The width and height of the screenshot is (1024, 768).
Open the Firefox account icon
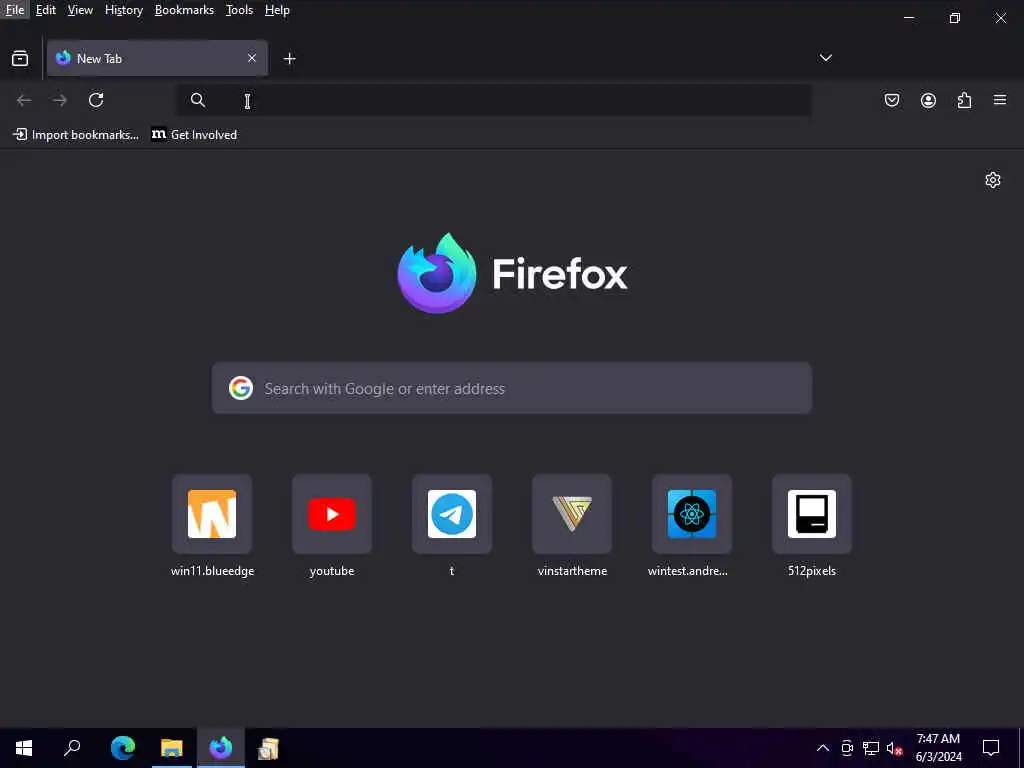[x=928, y=100]
